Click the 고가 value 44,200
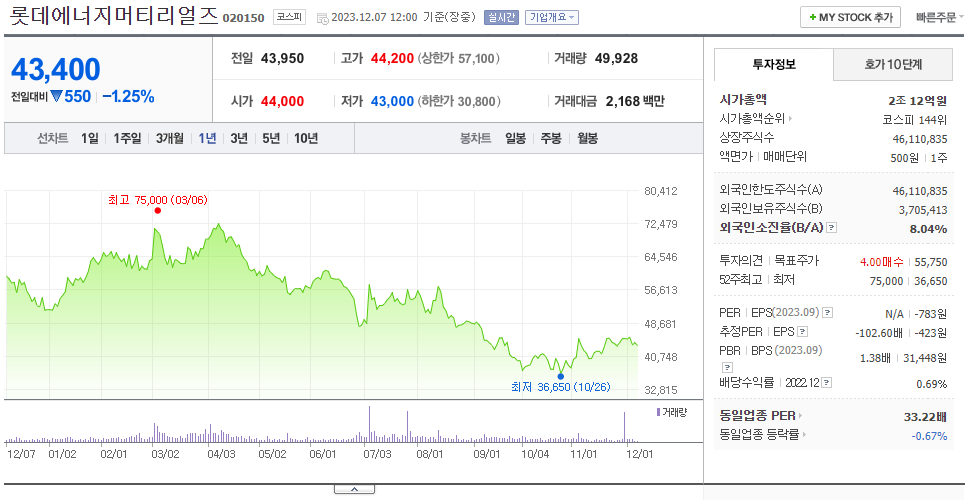The width and height of the screenshot is (968, 500). pos(392,59)
